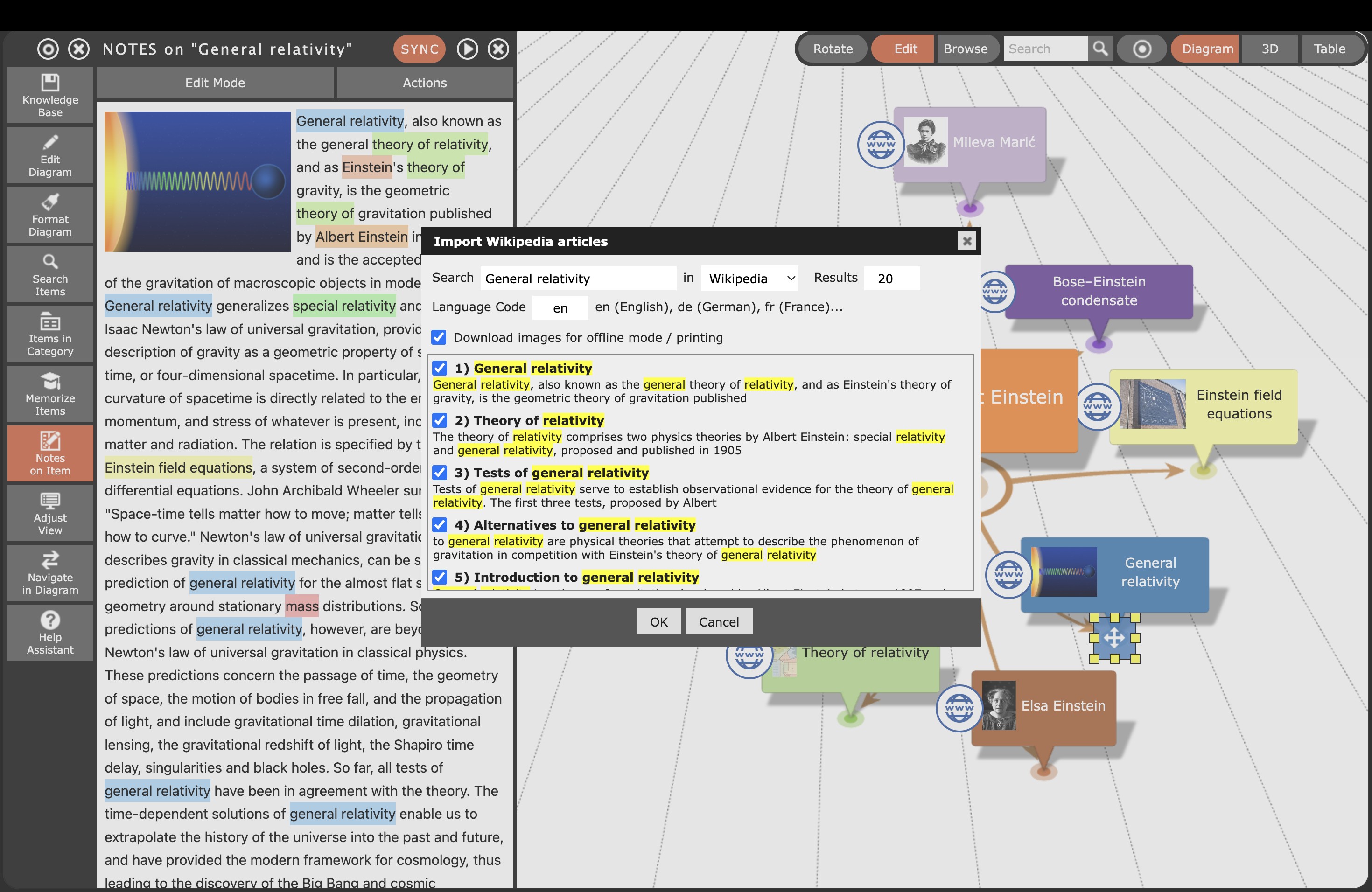
Task: Open the Search Items tool
Action: tap(50, 274)
